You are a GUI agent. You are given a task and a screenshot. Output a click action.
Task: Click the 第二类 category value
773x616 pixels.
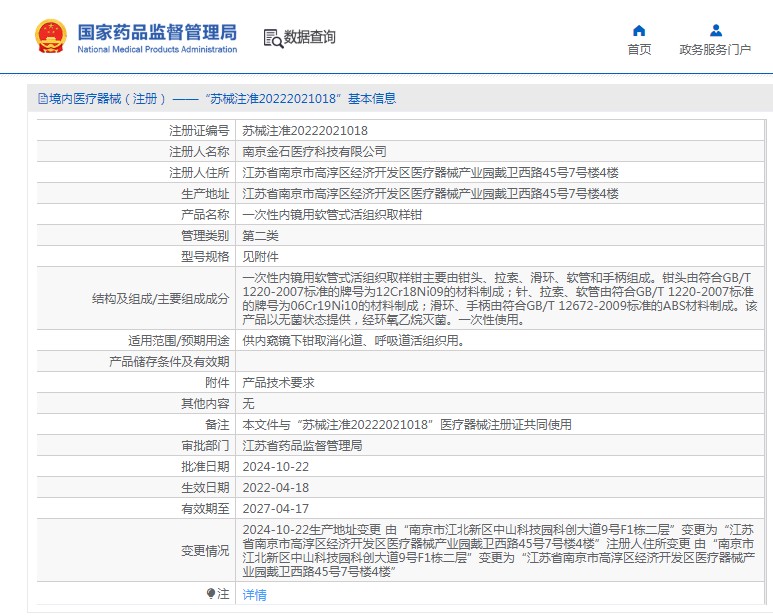[x=260, y=236]
